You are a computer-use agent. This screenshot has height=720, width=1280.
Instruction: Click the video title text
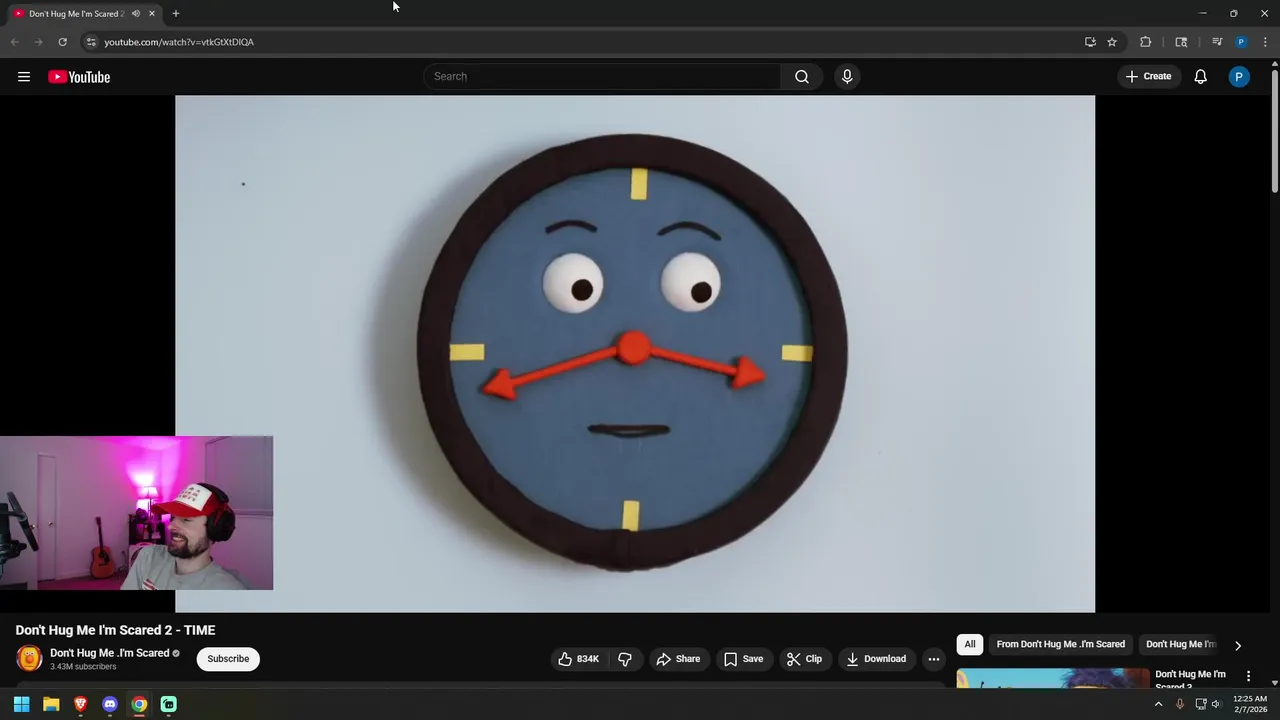(115, 630)
